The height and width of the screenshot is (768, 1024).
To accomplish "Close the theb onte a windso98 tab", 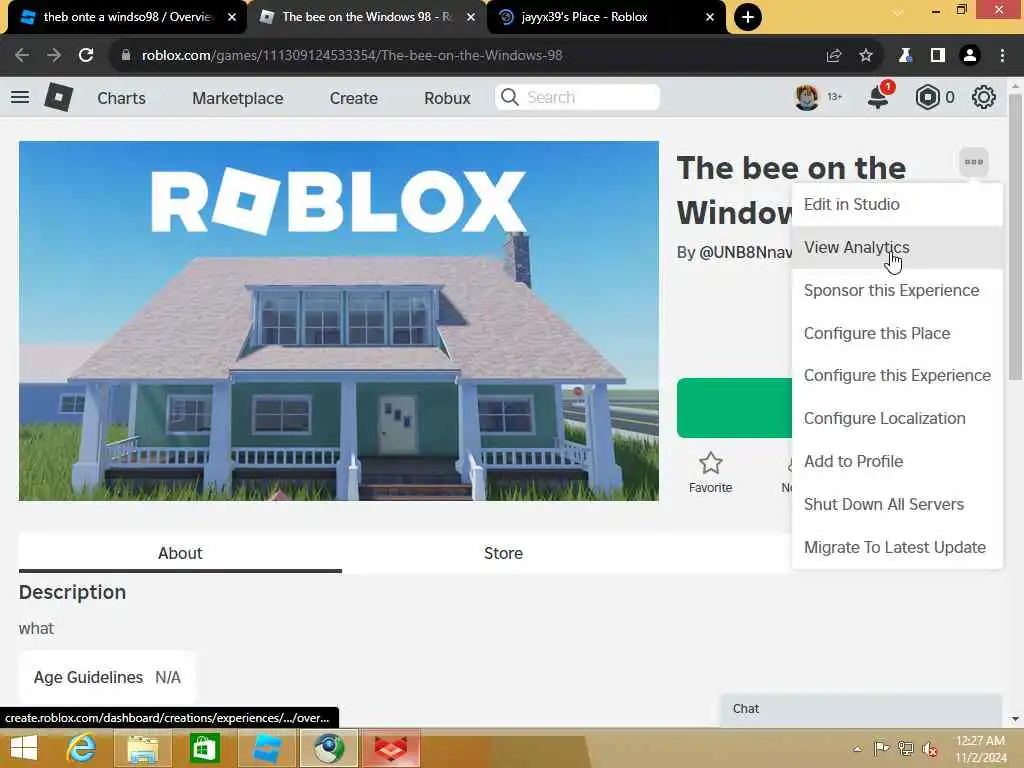I will 232,17.
